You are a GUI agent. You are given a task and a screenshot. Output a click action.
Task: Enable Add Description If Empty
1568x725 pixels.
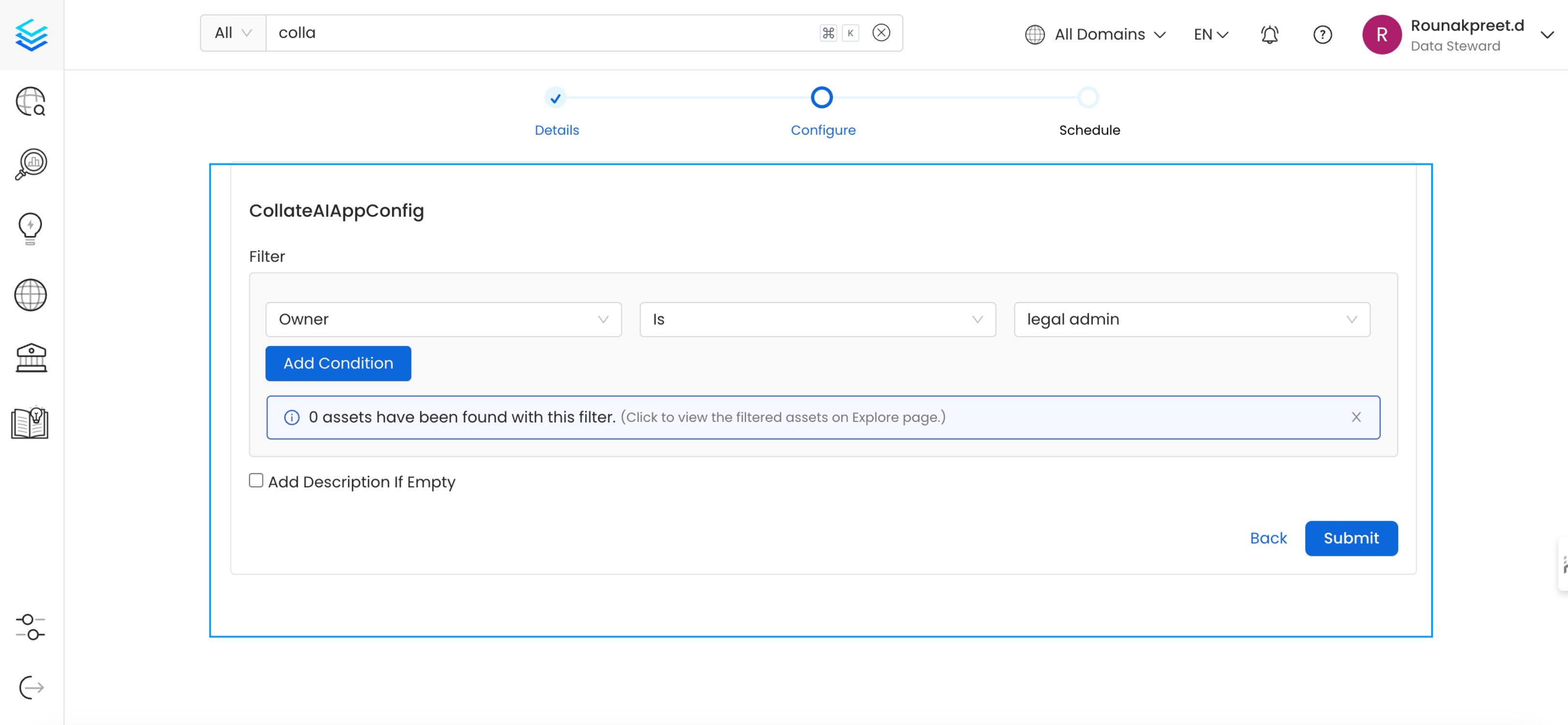click(255, 480)
